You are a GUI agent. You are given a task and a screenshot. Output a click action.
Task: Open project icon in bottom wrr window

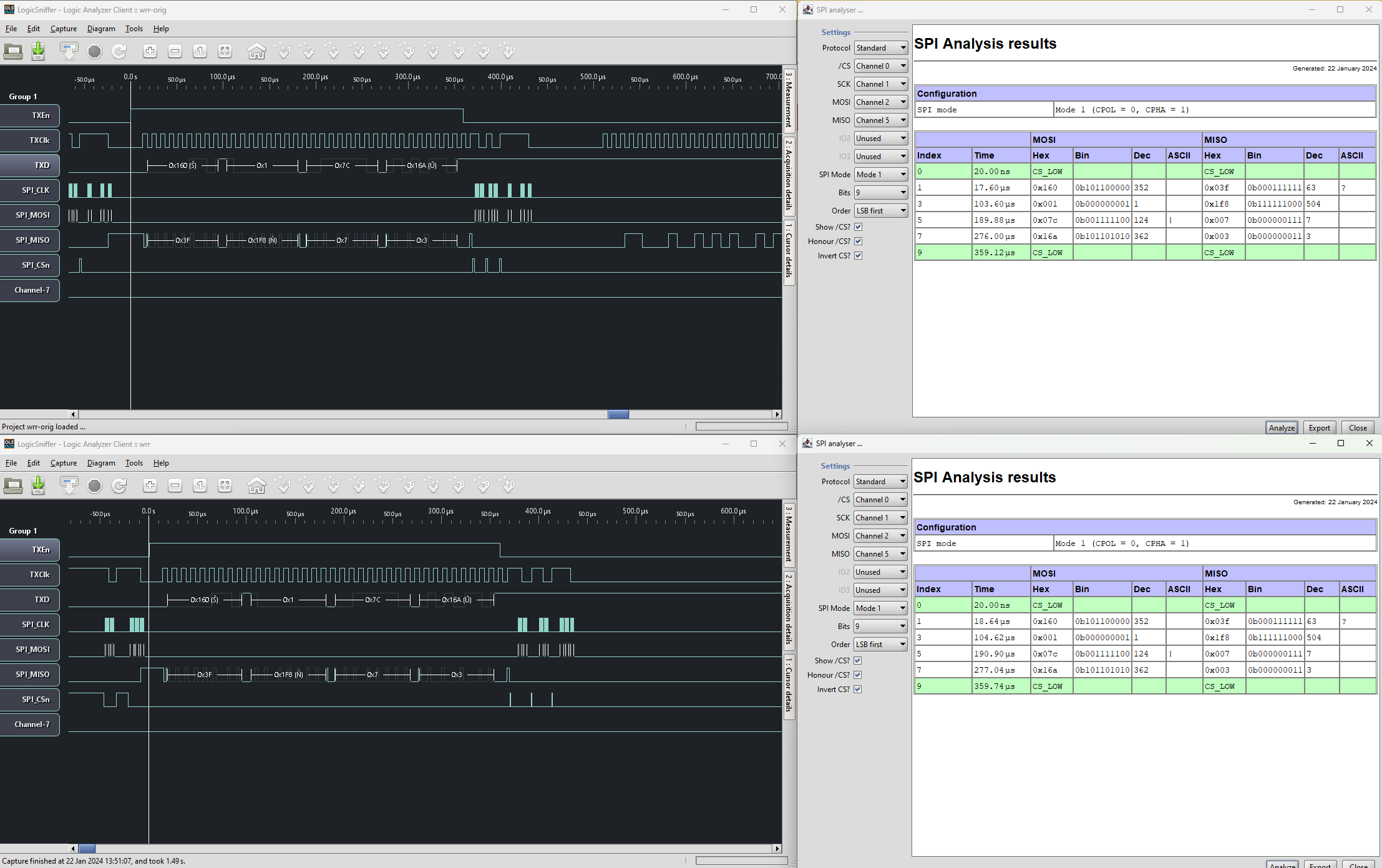(13, 485)
